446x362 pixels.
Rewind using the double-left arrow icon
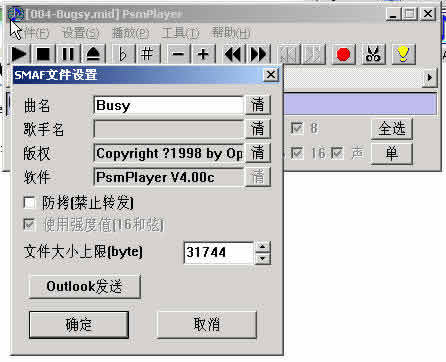coord(232,54)
